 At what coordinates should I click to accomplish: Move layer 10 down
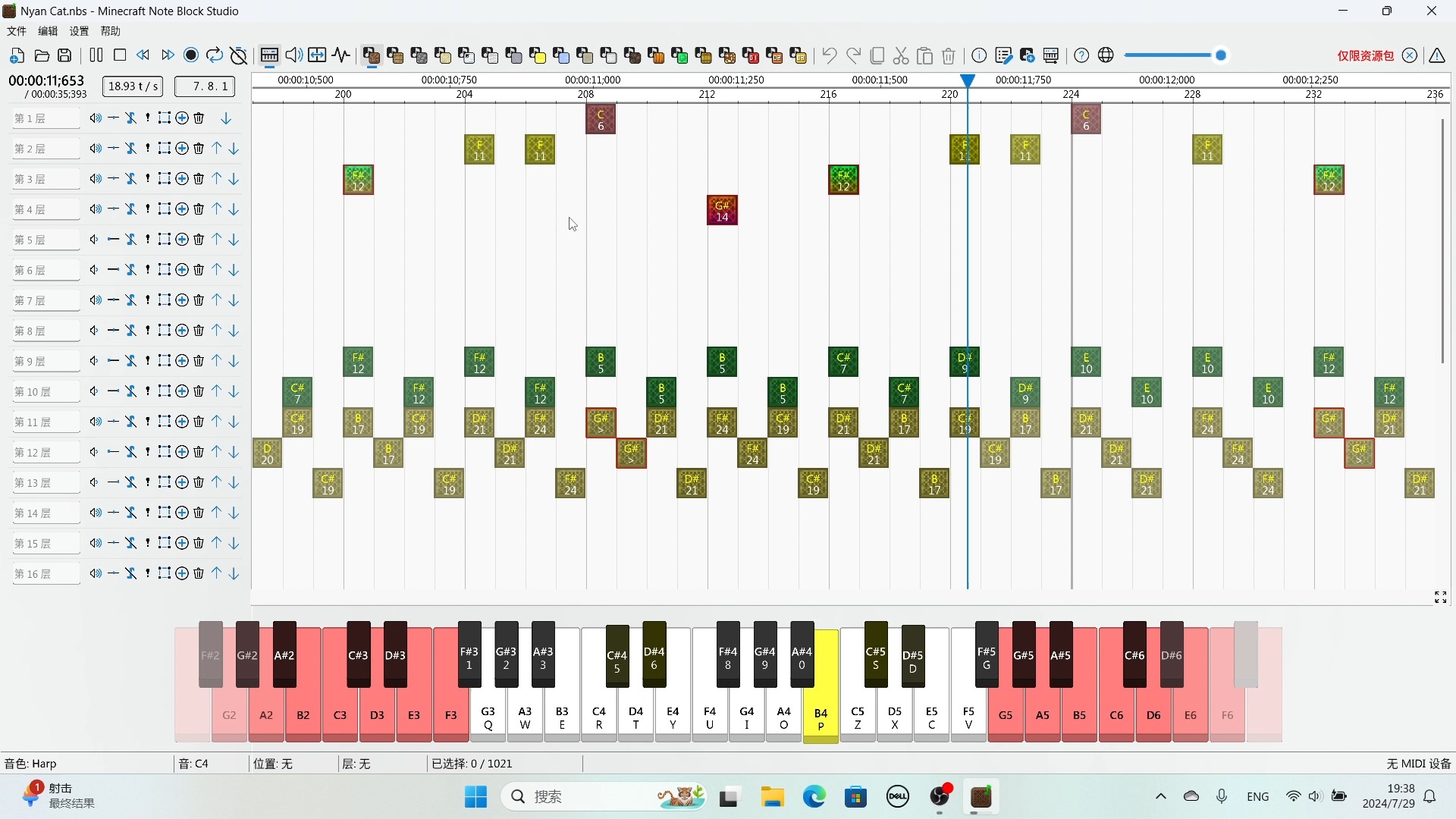point(234,391)
